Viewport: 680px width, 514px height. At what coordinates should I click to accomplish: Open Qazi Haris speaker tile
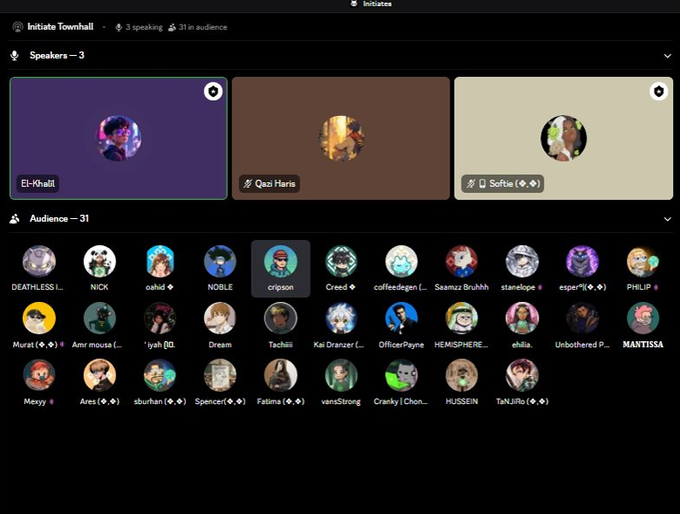tap(341, 138)
